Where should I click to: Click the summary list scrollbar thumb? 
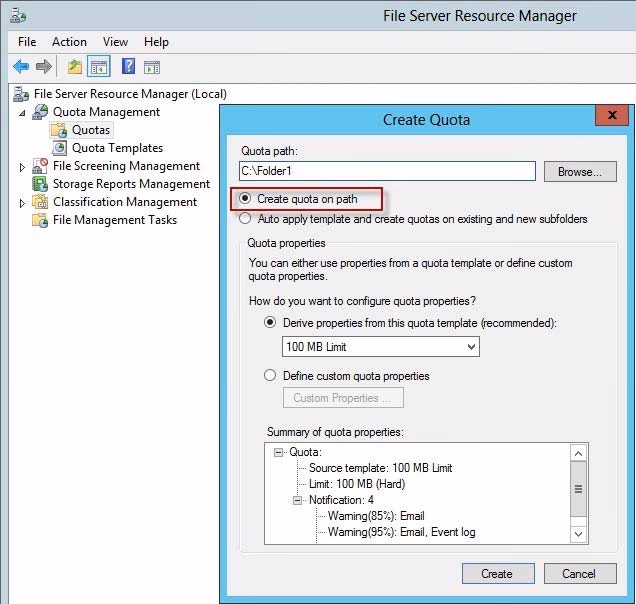coord(578,489)
